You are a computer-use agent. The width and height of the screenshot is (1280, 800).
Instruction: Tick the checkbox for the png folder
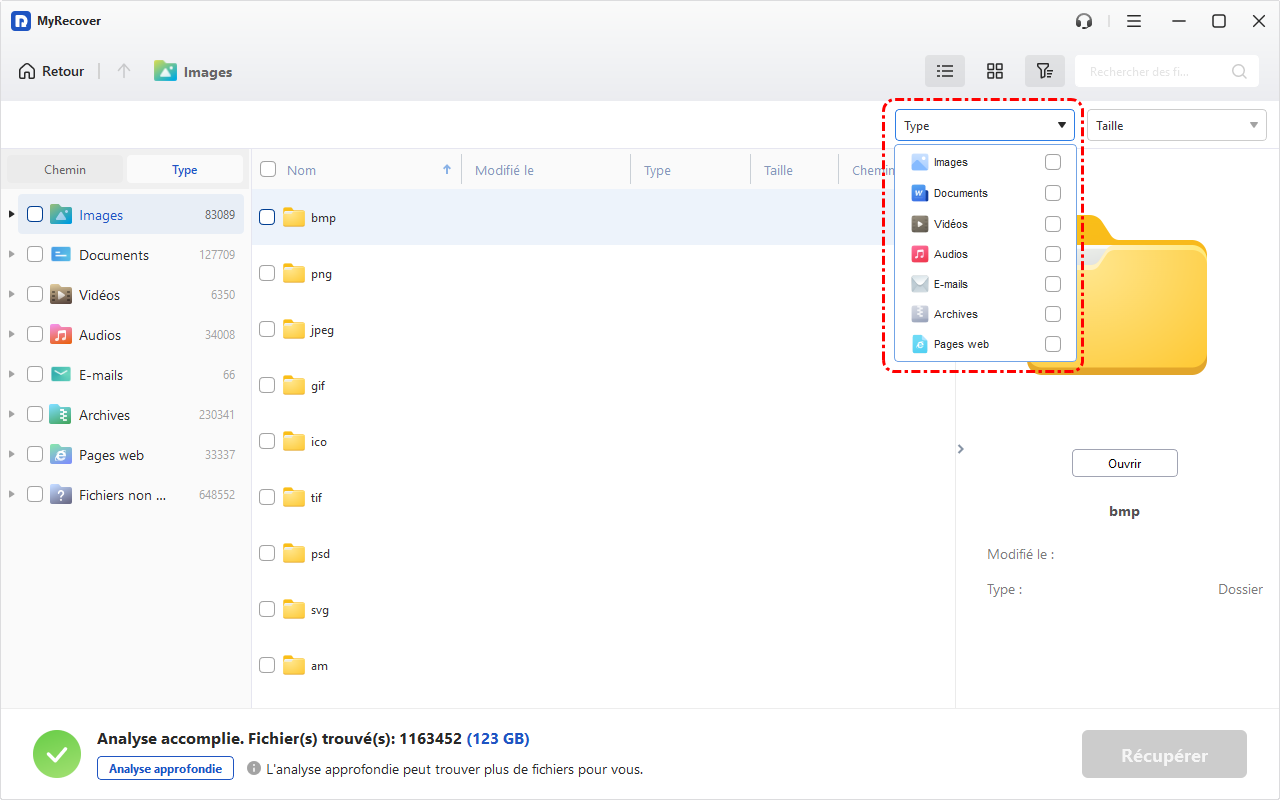pos(267,273)
